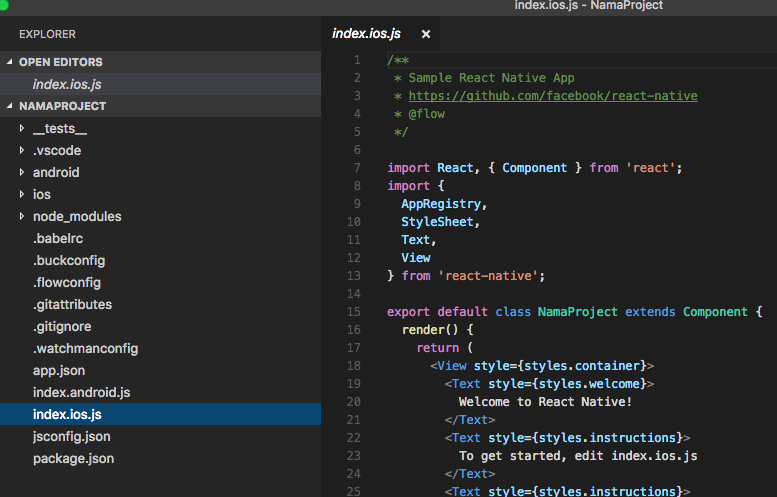
Task: Expand the ios folder arrow
Action: [21, 194]
